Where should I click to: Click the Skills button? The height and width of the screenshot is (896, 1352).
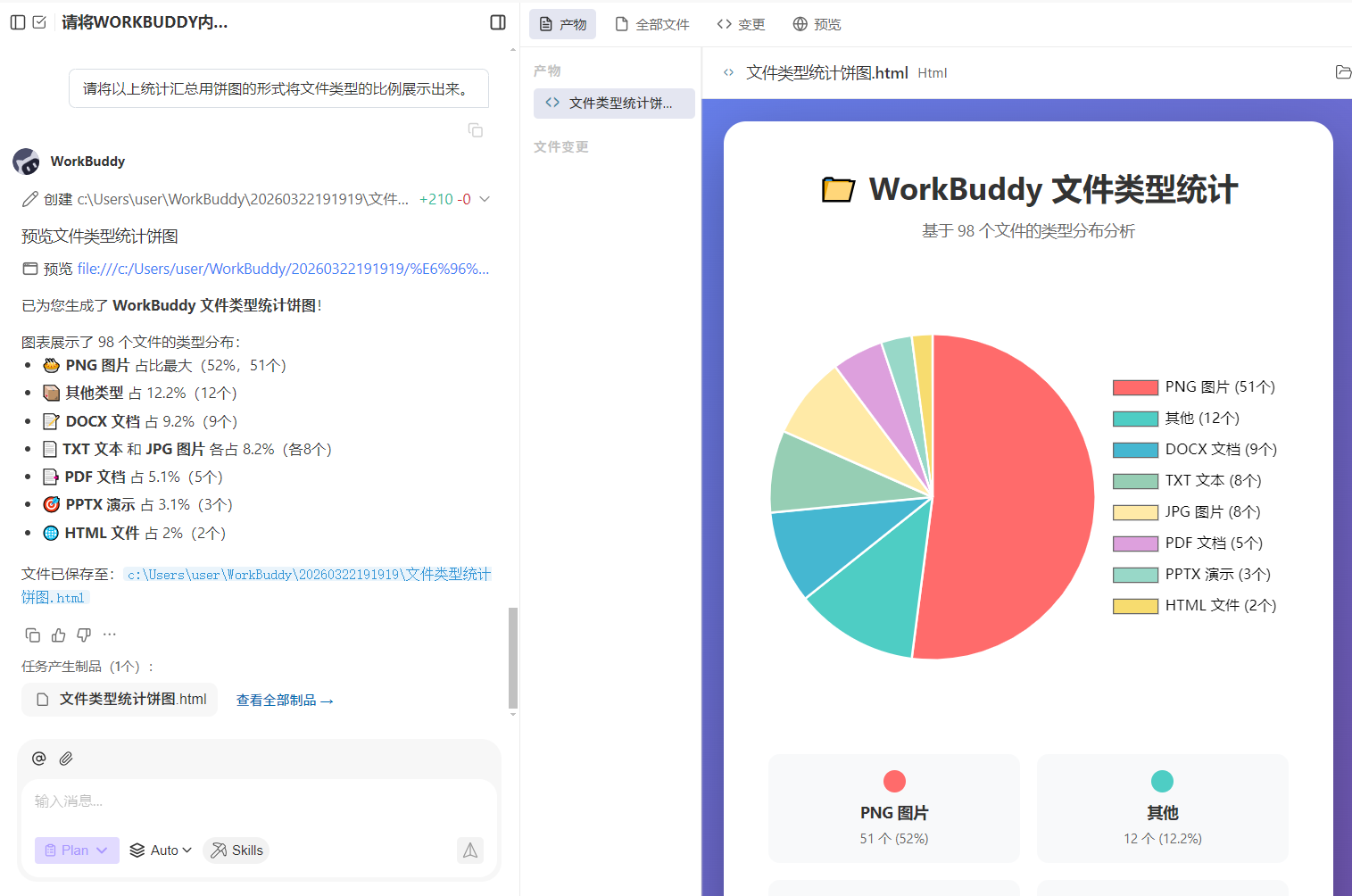(236, 850)
